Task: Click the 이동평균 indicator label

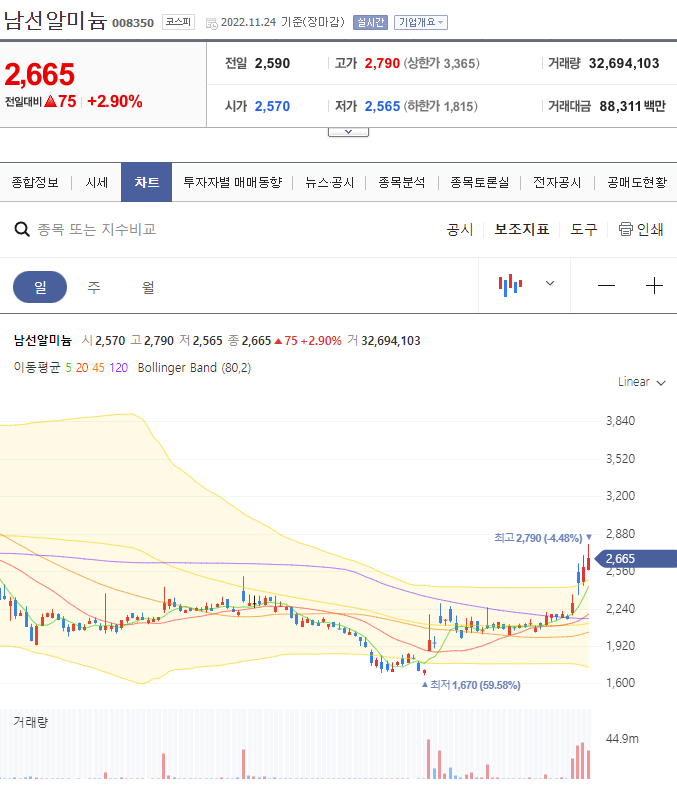Action: point(37,368)
